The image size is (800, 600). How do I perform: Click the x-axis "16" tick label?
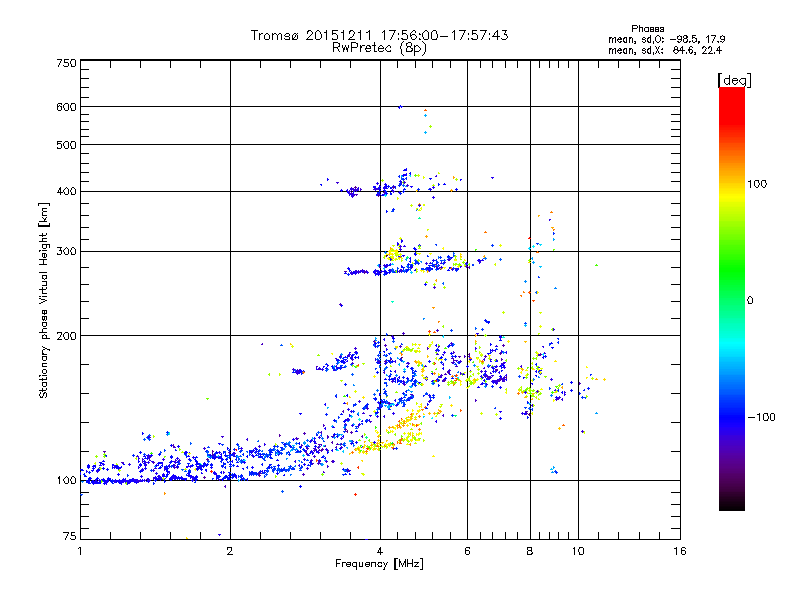(x=680, y=551)
